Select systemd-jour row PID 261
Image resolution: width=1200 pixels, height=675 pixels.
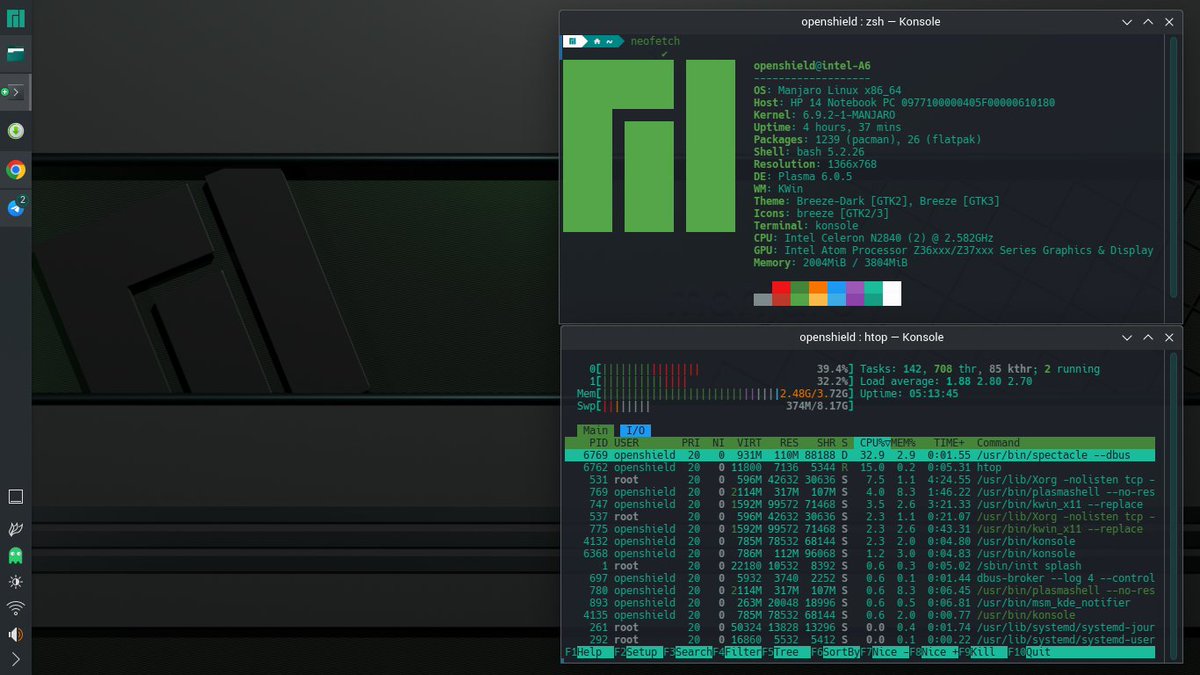(860, 627)
